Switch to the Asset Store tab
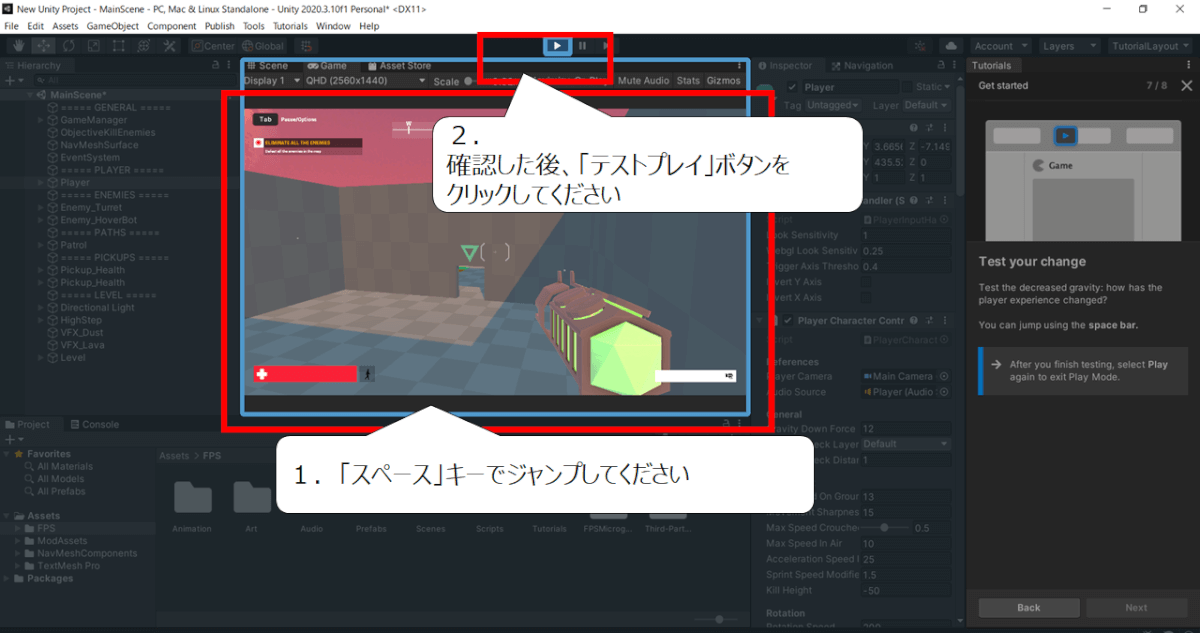Viewport: 1200px width, 633px height. [399, 66]
